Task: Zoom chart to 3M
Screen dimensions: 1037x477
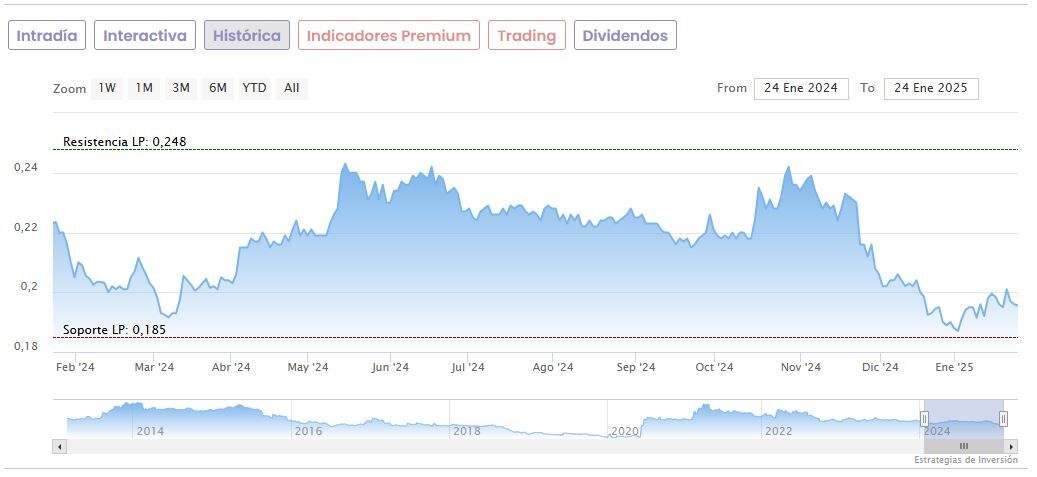Action: [x=181, y=88]
